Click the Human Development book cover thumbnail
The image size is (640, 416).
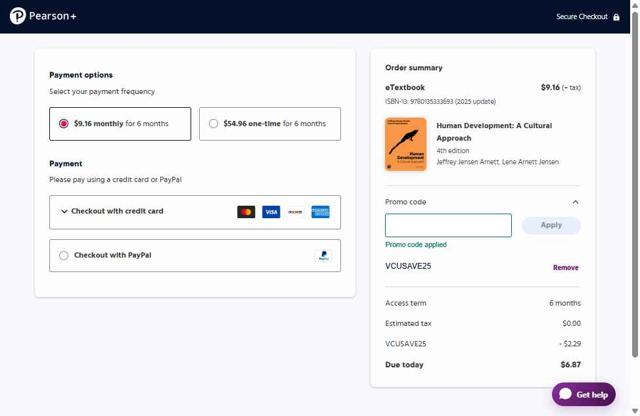[x=406, y=144]
